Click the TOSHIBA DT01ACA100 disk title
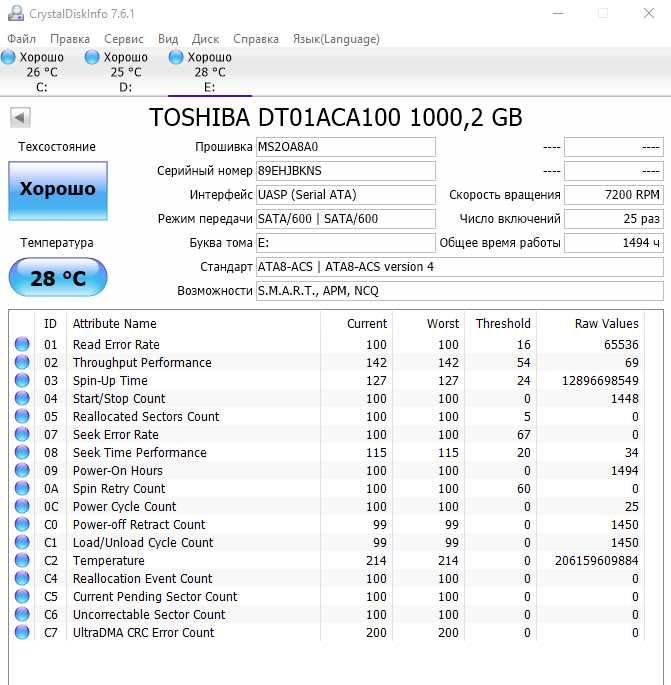The height and width of the screenshot is (685, 671). pos(336,117)
